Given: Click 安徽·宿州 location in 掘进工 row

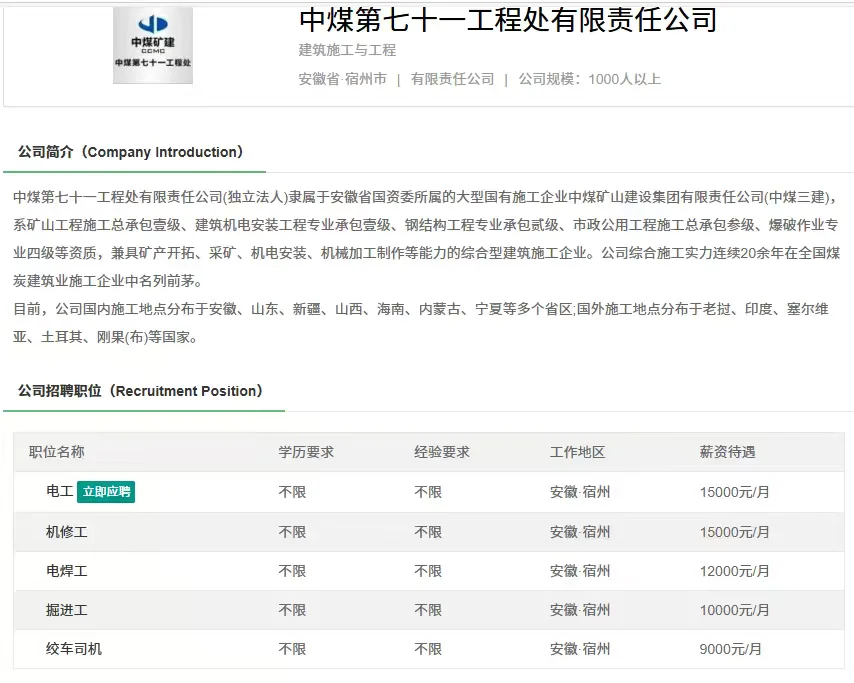Looking at the screenshot, I should [580, 611].
